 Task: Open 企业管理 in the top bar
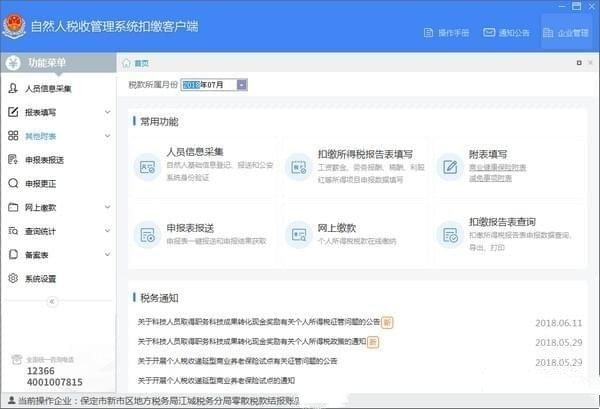tap(566, 33)
